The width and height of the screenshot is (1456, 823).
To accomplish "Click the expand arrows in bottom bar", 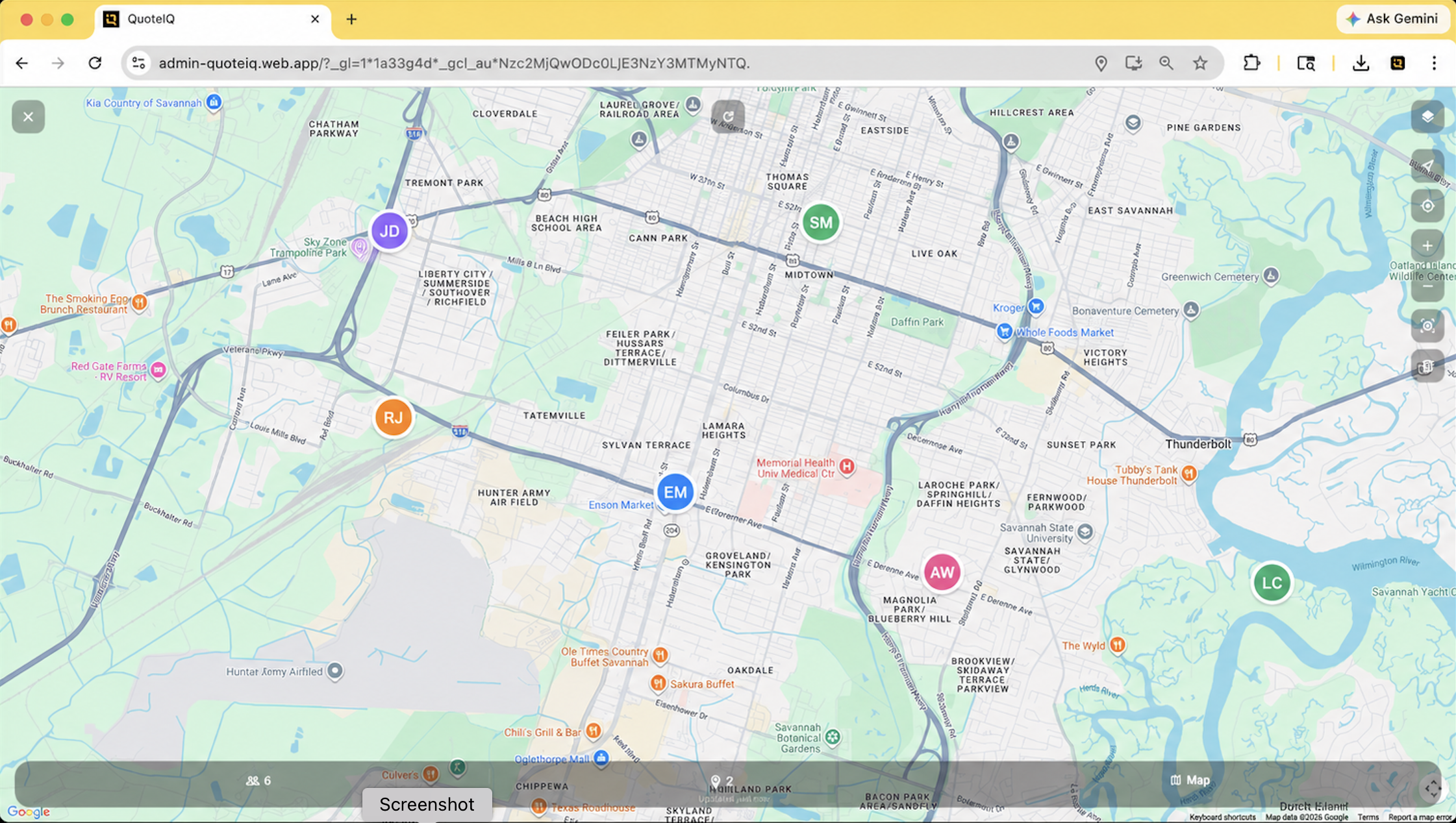I will point(1433,789).
